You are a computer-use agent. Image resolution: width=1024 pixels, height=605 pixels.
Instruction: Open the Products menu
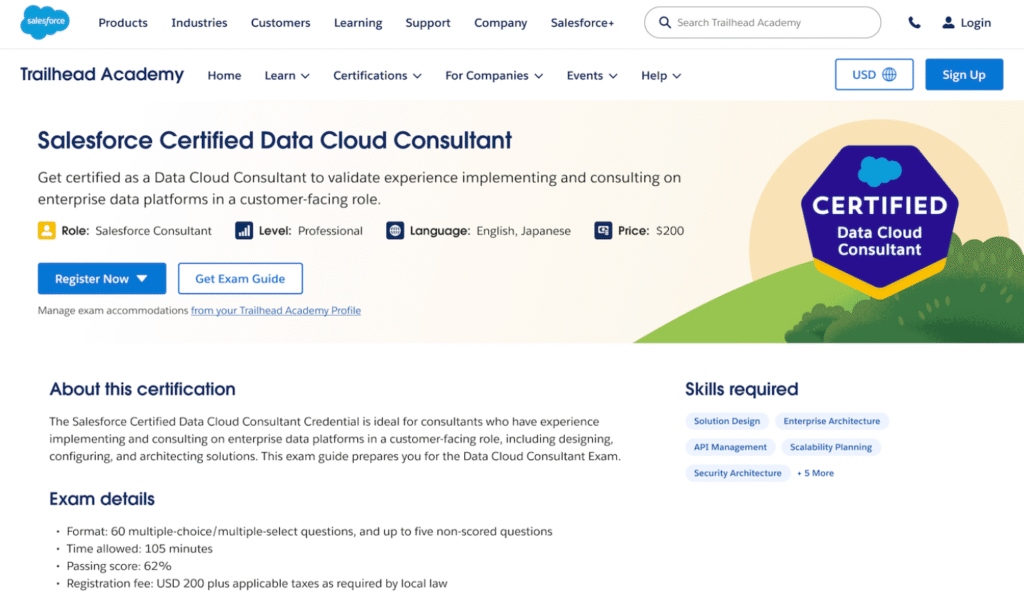coord(122,22)
